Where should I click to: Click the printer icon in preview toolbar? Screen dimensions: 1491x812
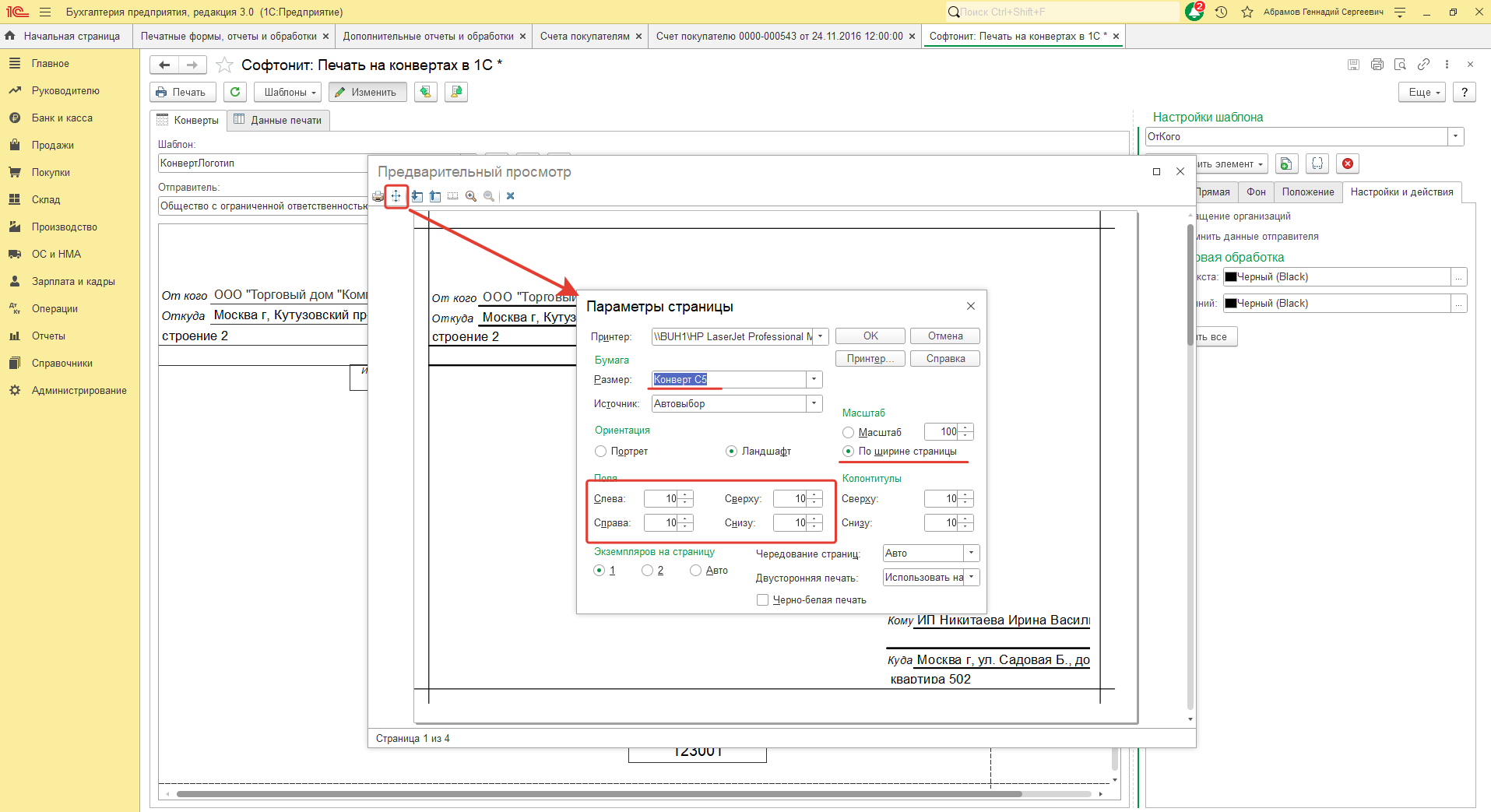378,196
